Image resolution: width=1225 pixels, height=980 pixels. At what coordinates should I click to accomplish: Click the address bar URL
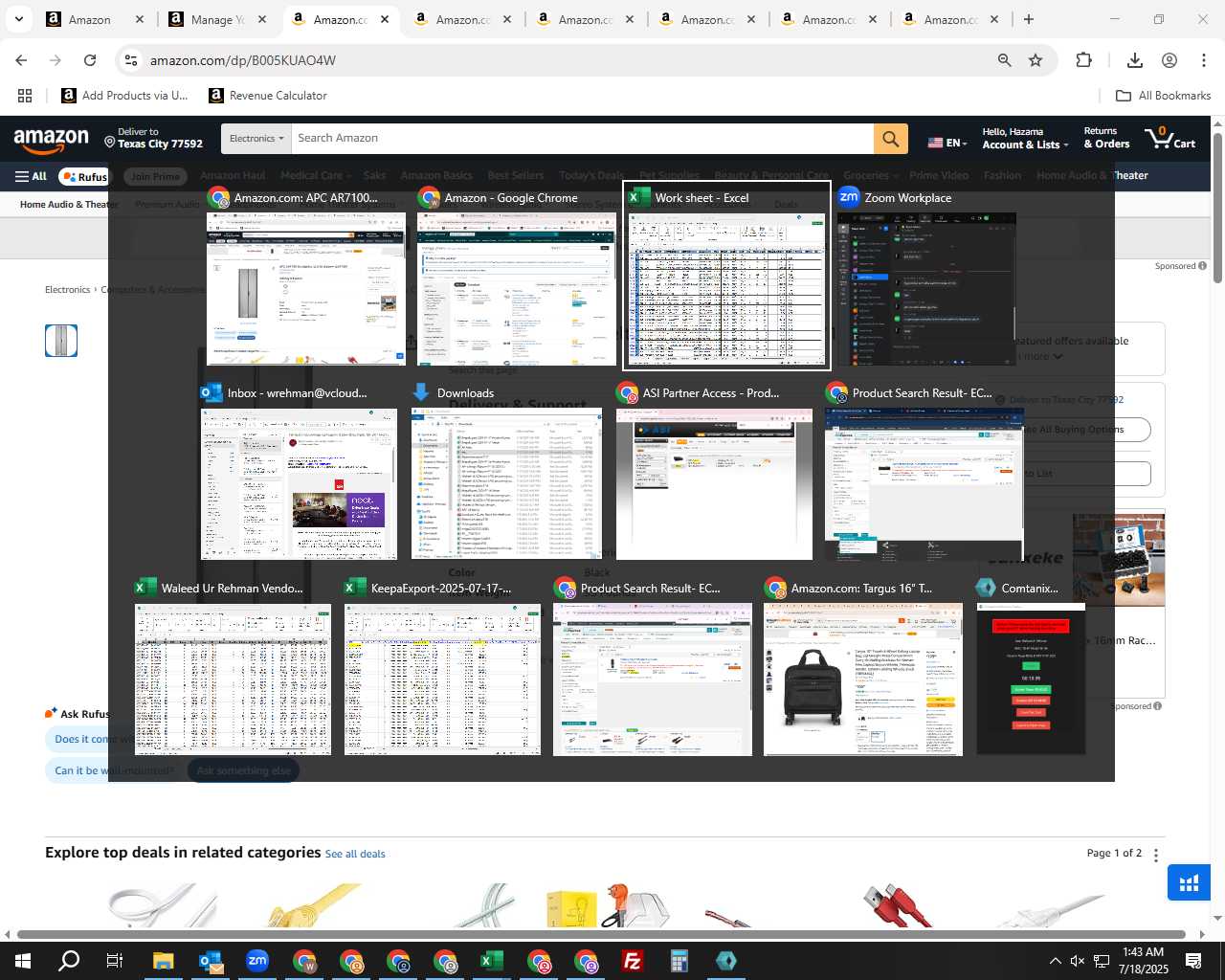[243, 60]
